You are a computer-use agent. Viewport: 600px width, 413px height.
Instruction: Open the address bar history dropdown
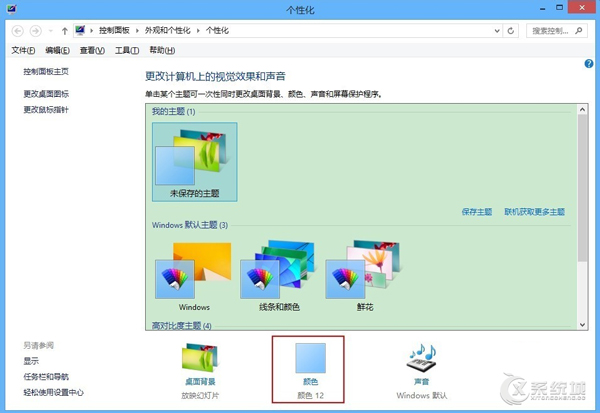[497, 31]
